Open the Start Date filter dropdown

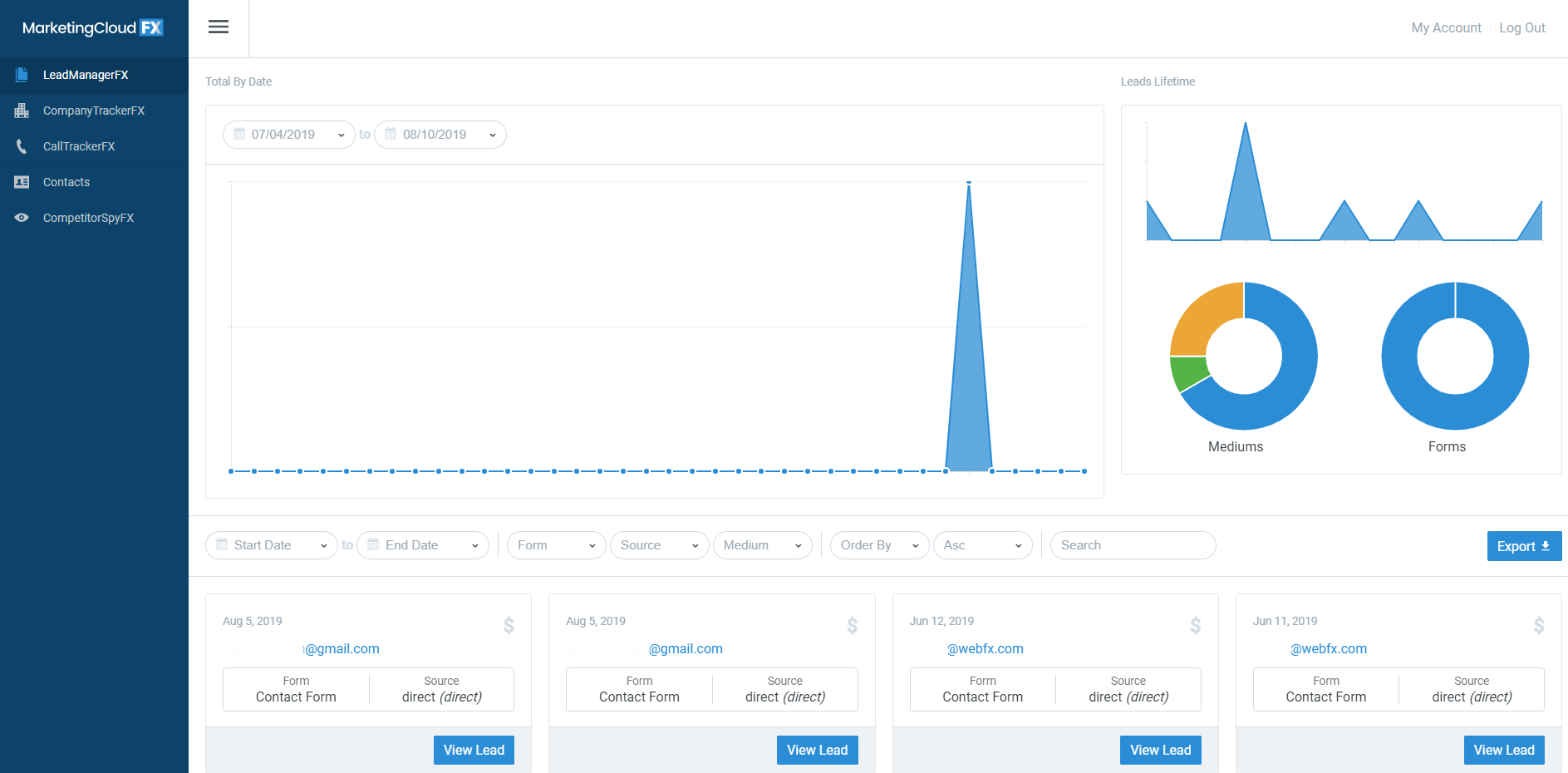click(x=272, y=545)
